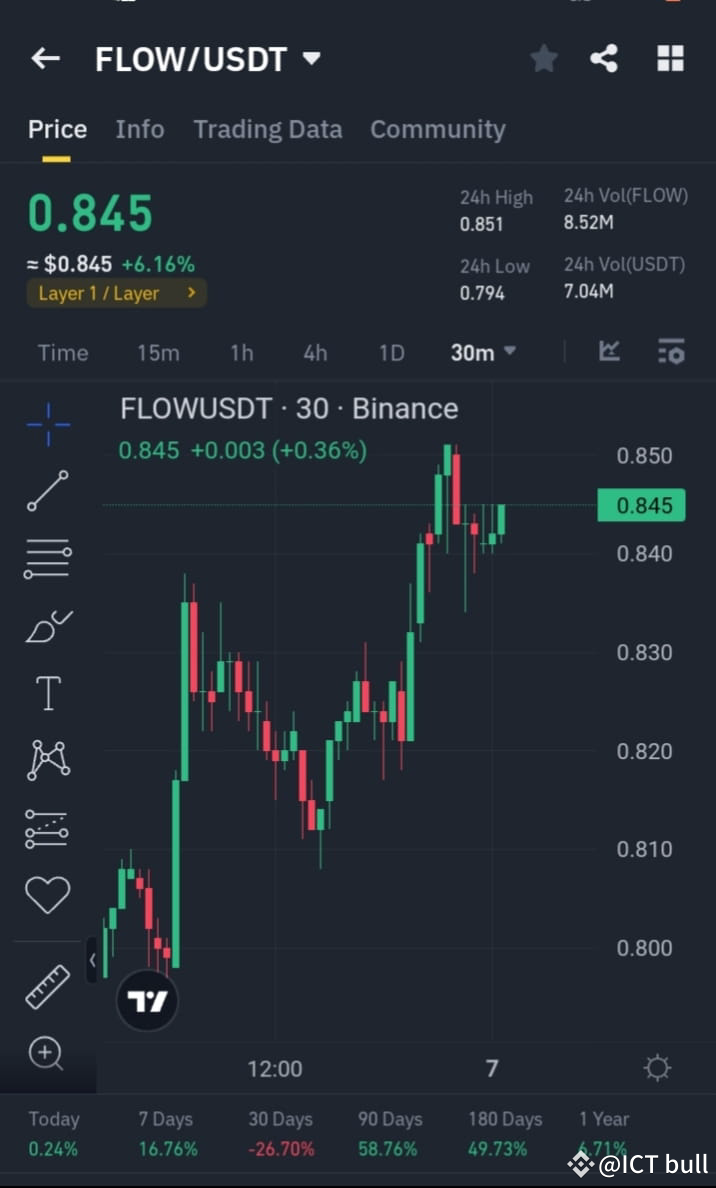
Task: Open the Magnifier zoom tool
Action: tap(47, 1053)
